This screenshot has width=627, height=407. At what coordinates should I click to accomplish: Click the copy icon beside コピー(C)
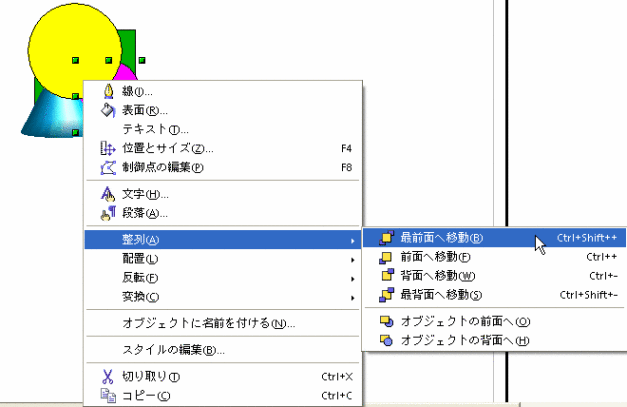click(x=108, y=395)
